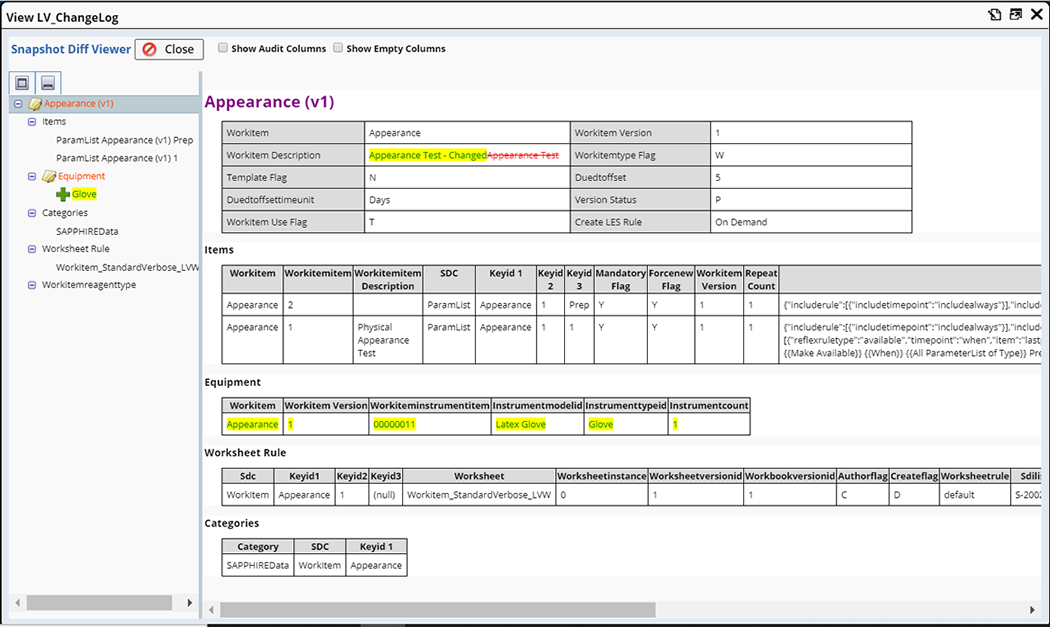
Task: Select ParamList Appearance (v1) Prep tree item
Action: [125, 140]
